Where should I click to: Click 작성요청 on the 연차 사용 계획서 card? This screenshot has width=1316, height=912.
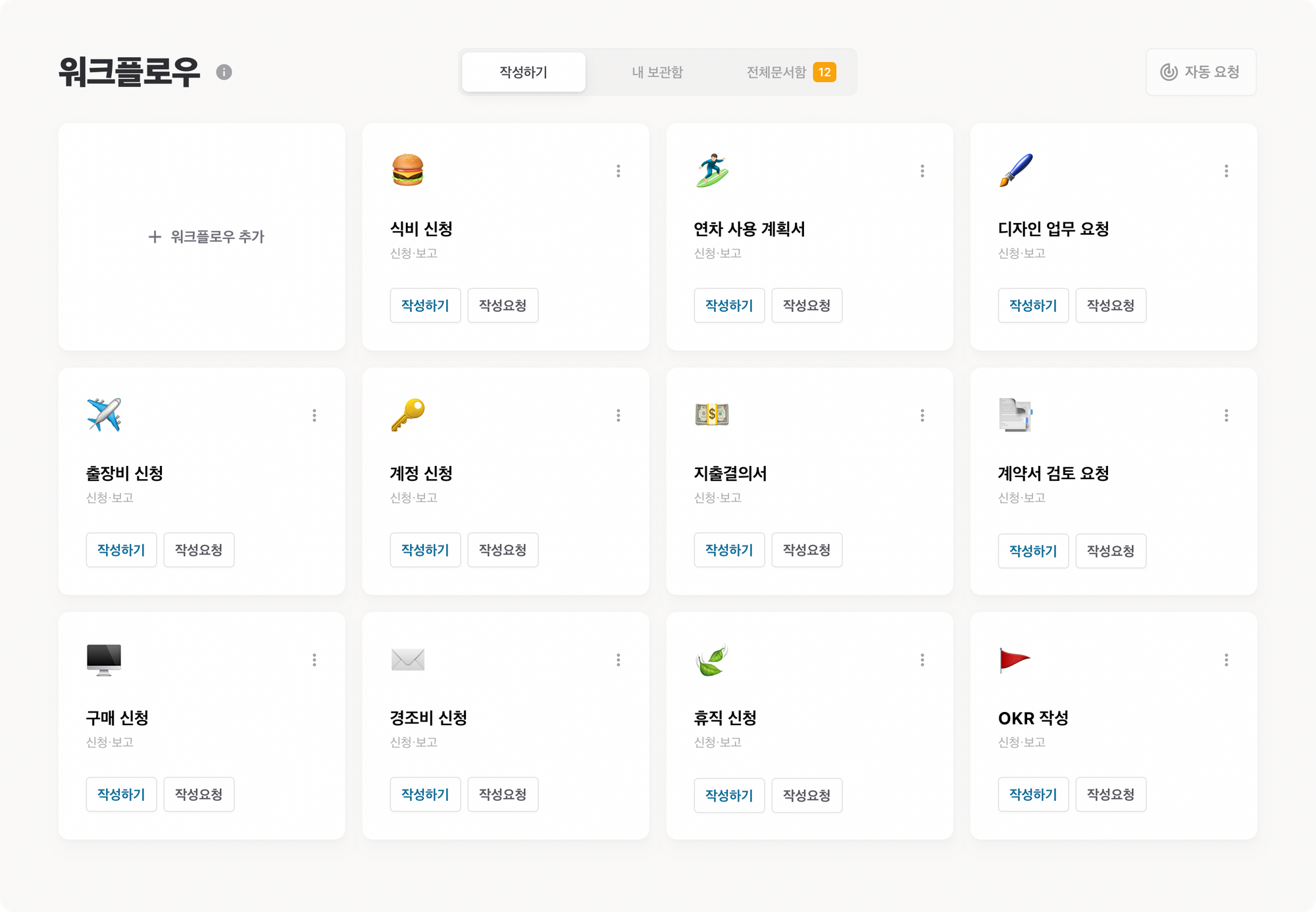[x=807, y=305]
